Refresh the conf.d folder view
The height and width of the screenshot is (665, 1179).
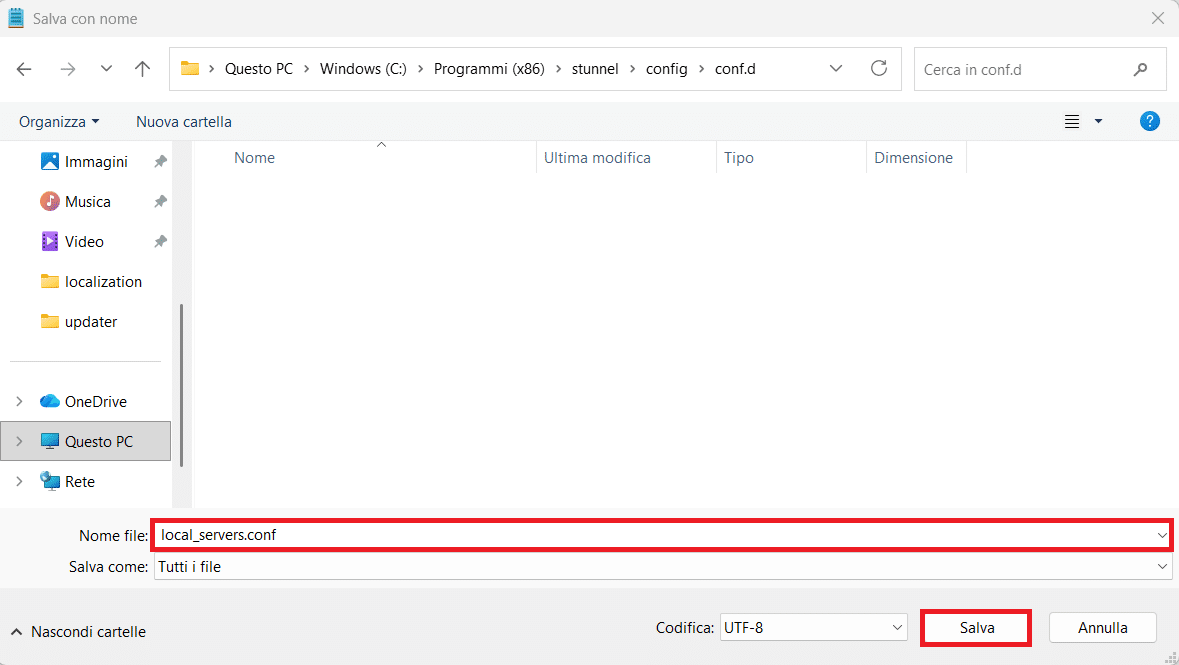pyautogui.click(x=879, y=68)
